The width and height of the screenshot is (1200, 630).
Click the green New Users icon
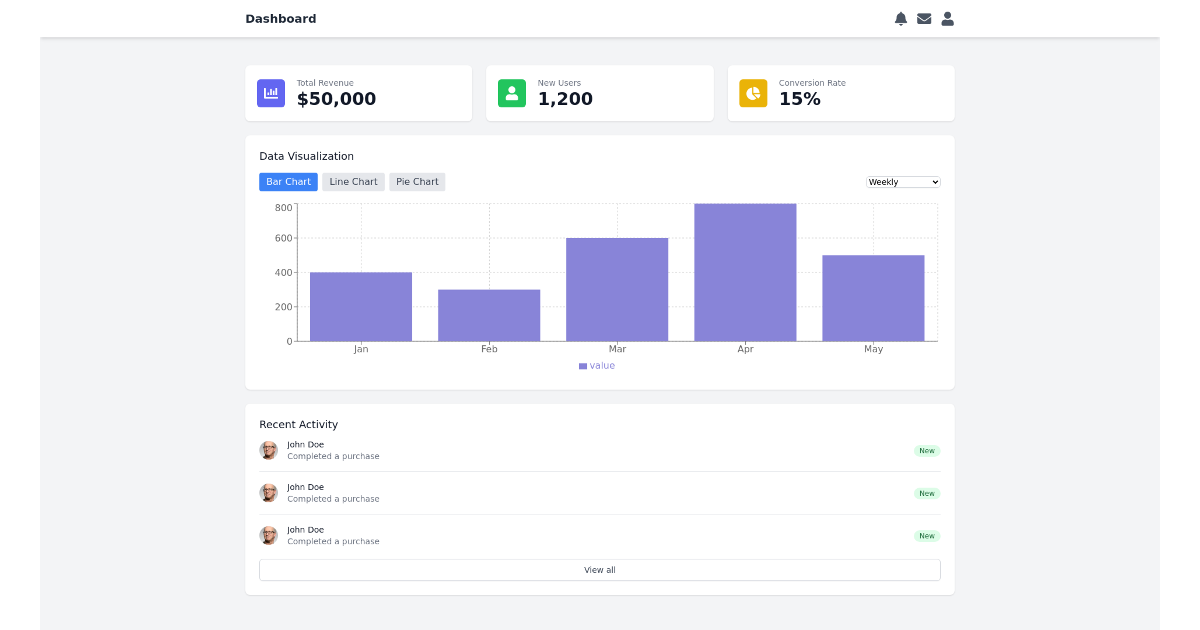tap(511, 93)
